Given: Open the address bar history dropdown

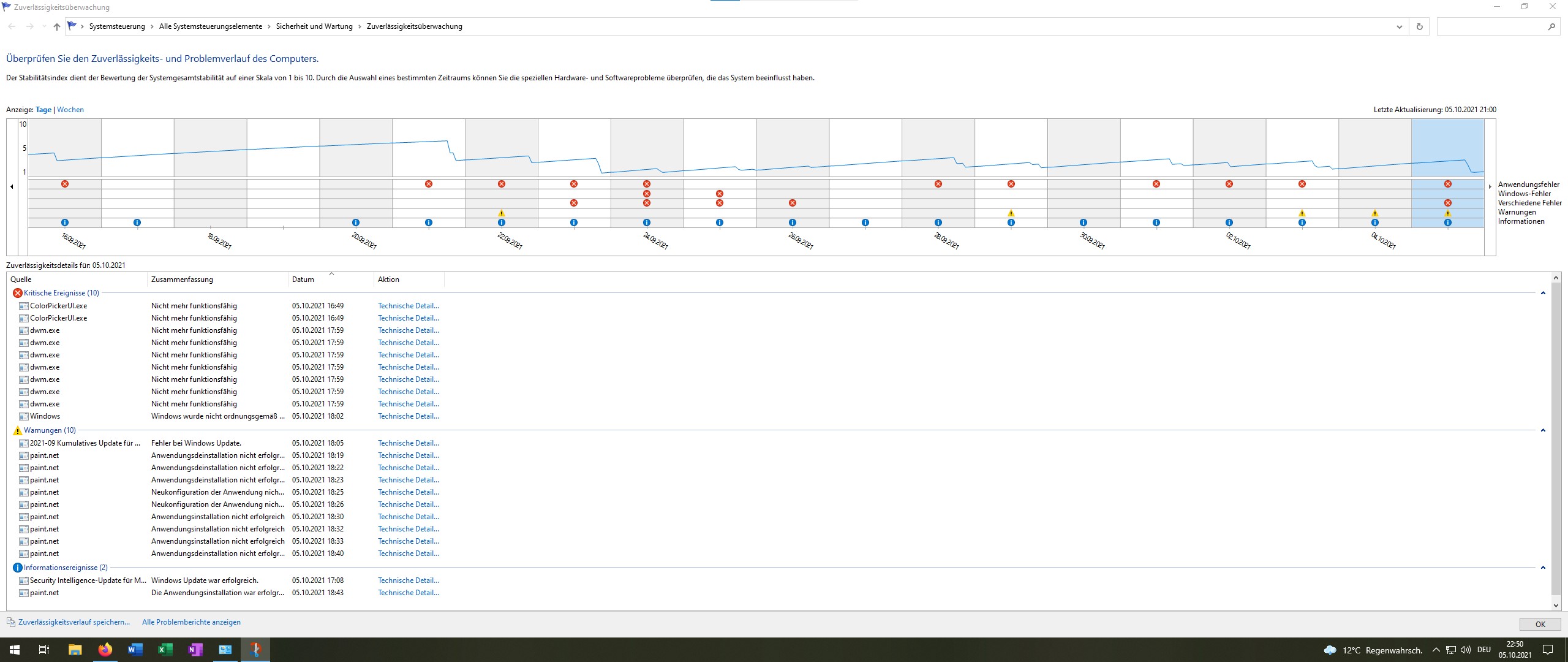Looking at the screenshot, I should [x=1399, y=26].
